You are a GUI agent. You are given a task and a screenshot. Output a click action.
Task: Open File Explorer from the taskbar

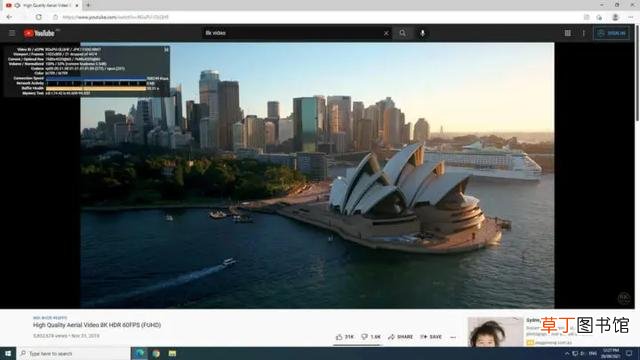(172, 353)
